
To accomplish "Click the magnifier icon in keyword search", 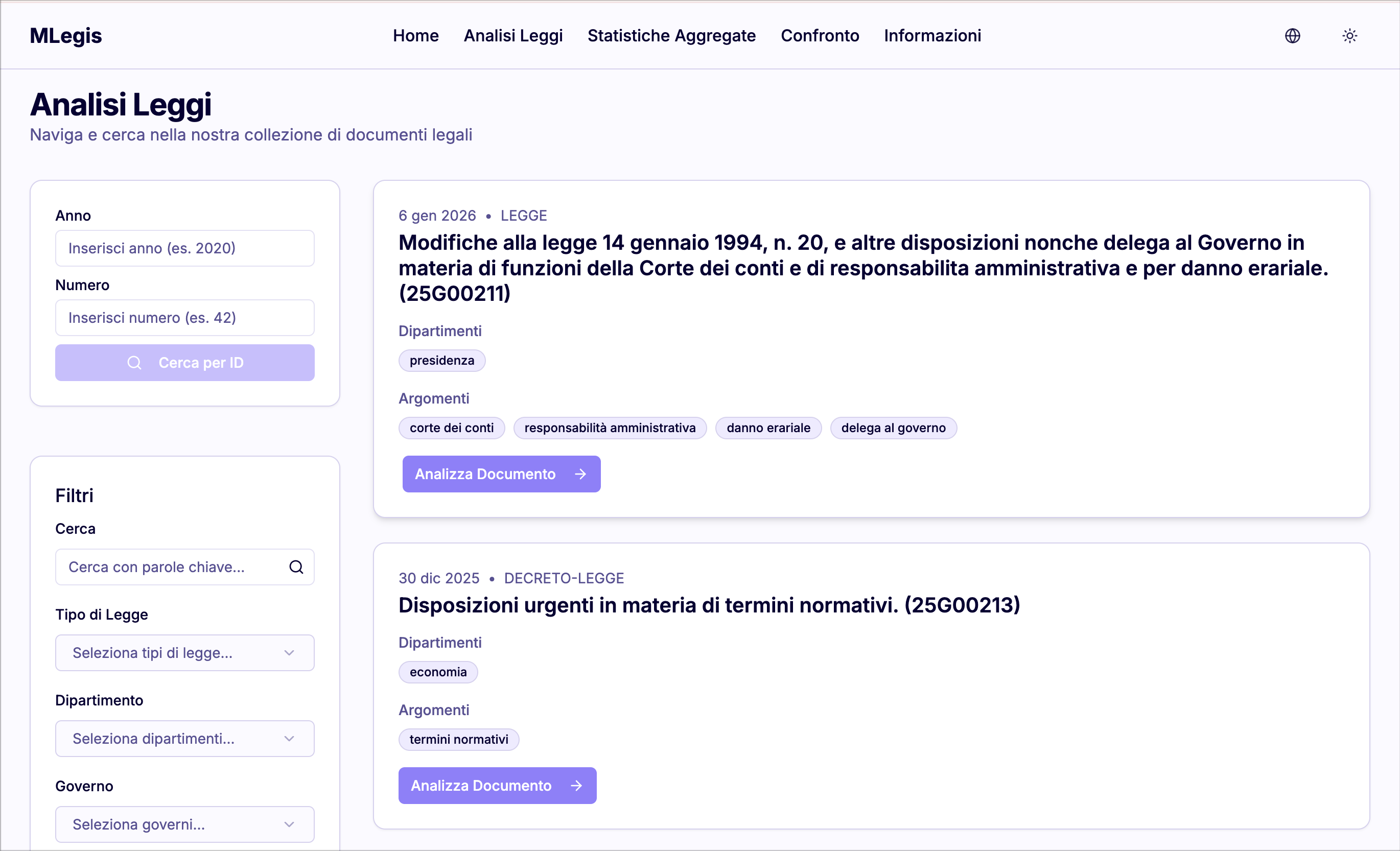I will point(296,567).
